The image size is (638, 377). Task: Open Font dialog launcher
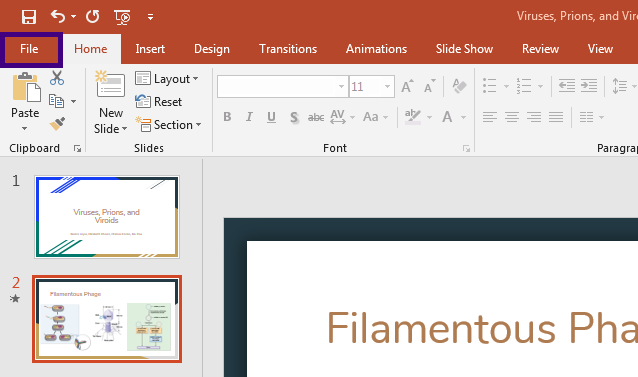(466, 149)
